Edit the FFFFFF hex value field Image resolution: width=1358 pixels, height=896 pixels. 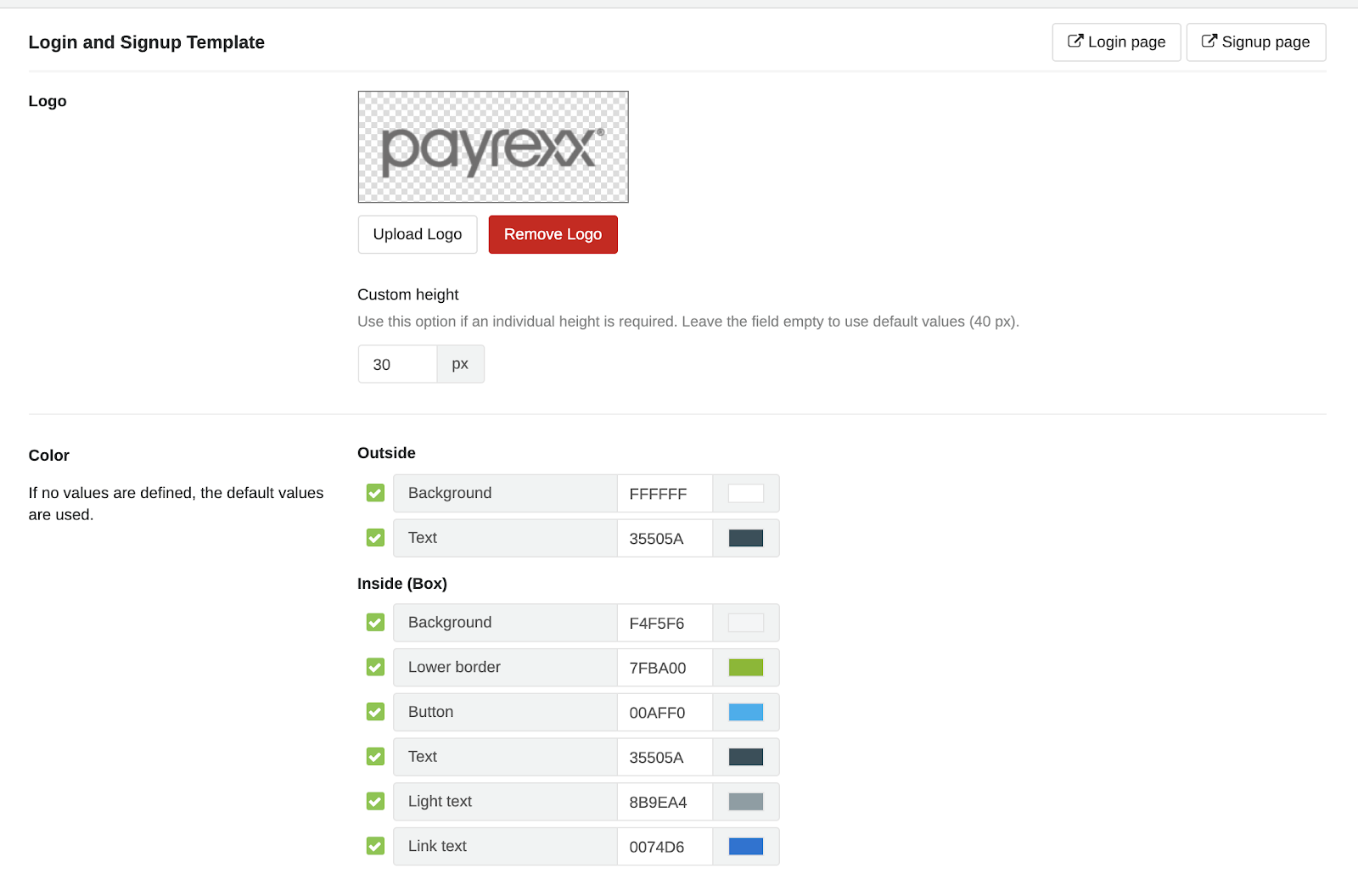[665, 493]
